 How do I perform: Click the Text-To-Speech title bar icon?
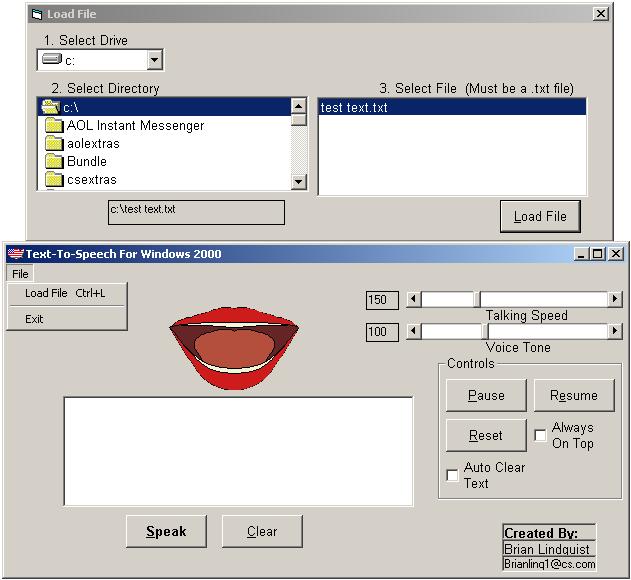(15, 254)
